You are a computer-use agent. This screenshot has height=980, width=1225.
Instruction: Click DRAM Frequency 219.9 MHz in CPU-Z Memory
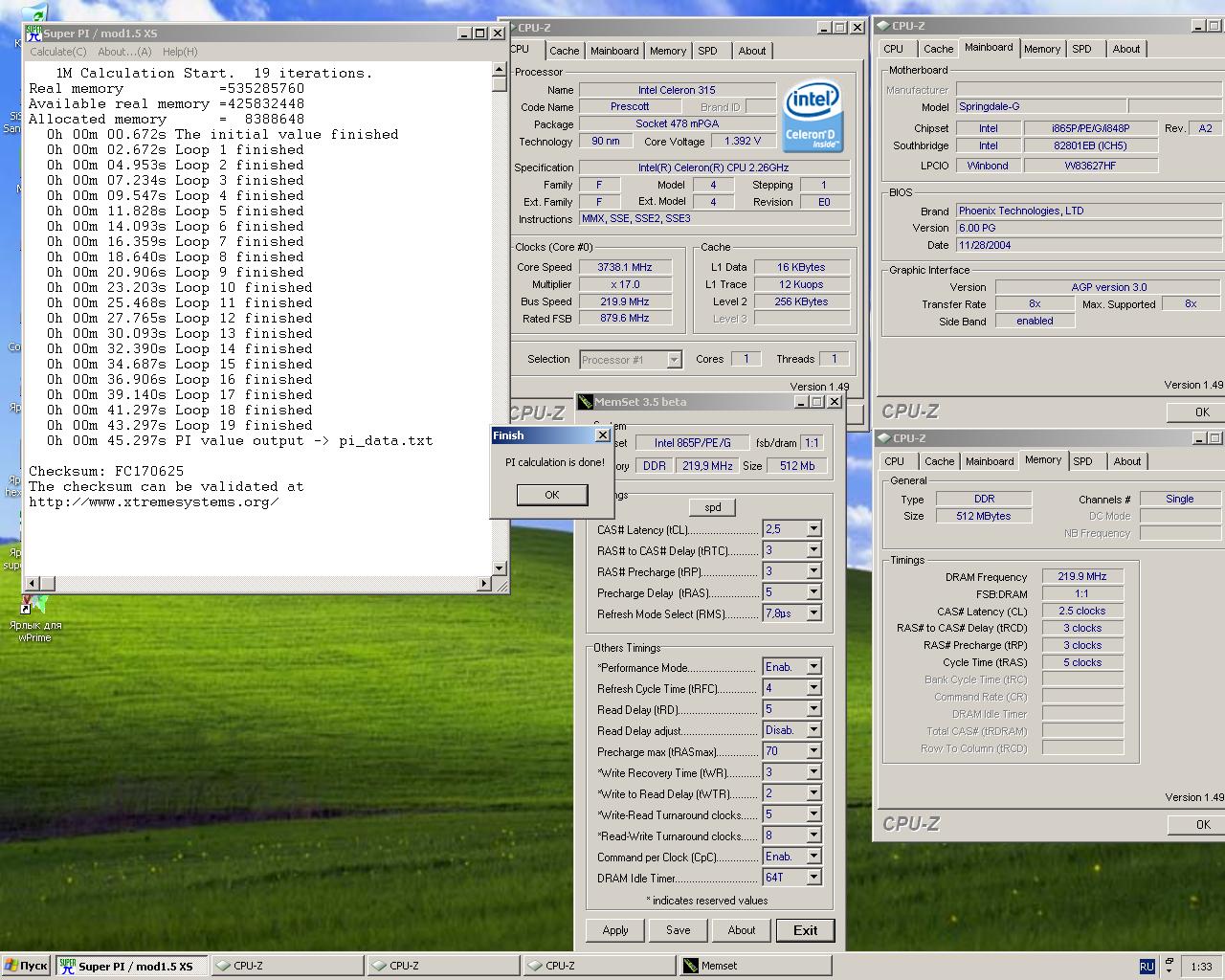(1082, 576)
